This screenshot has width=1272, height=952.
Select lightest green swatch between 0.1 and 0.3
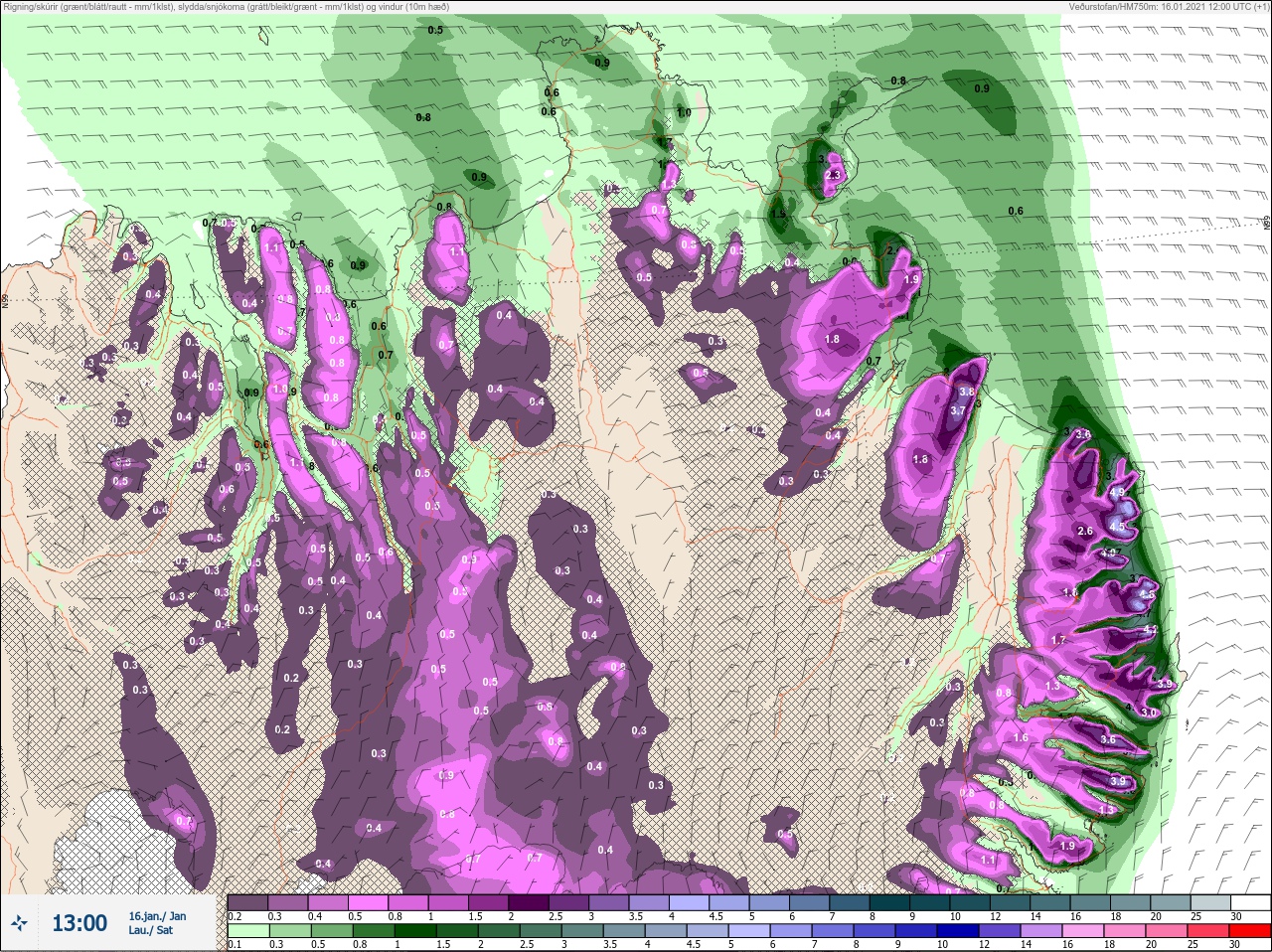[x=247, y=931]
